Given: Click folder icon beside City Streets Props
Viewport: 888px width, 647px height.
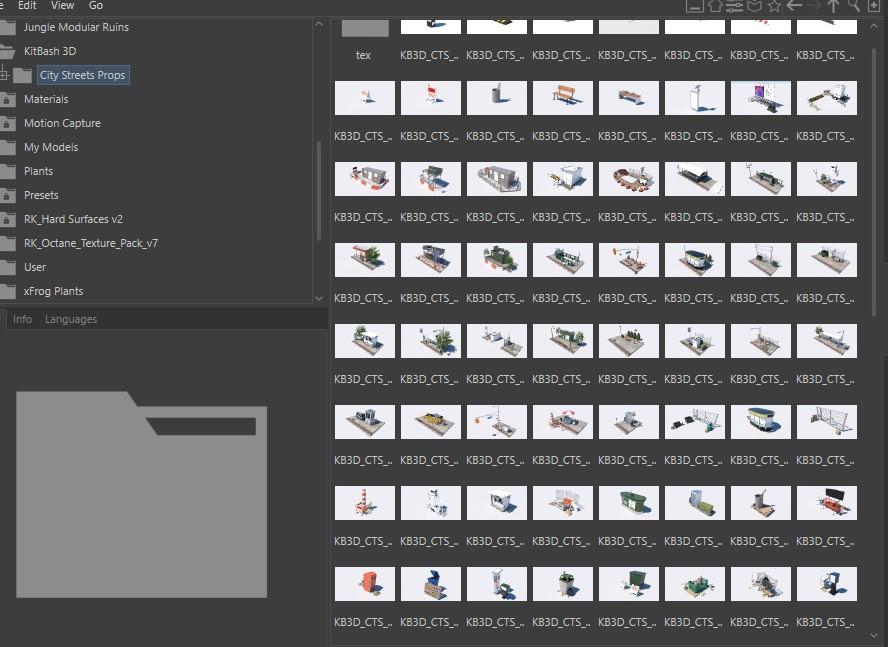Looking at the screenshot, I should [x=23, y=75].
